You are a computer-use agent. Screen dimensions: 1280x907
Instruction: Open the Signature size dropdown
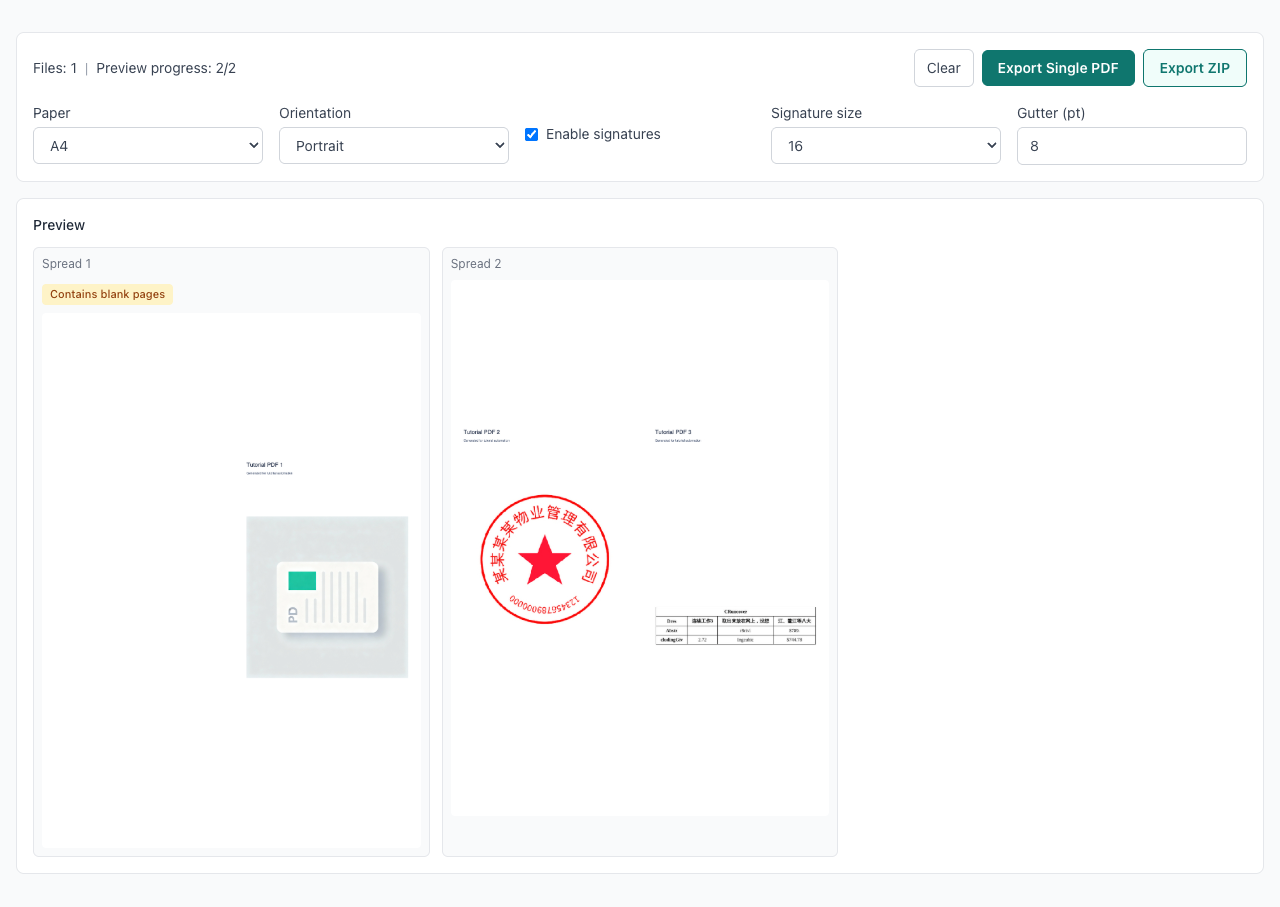[x=885, y=146]
